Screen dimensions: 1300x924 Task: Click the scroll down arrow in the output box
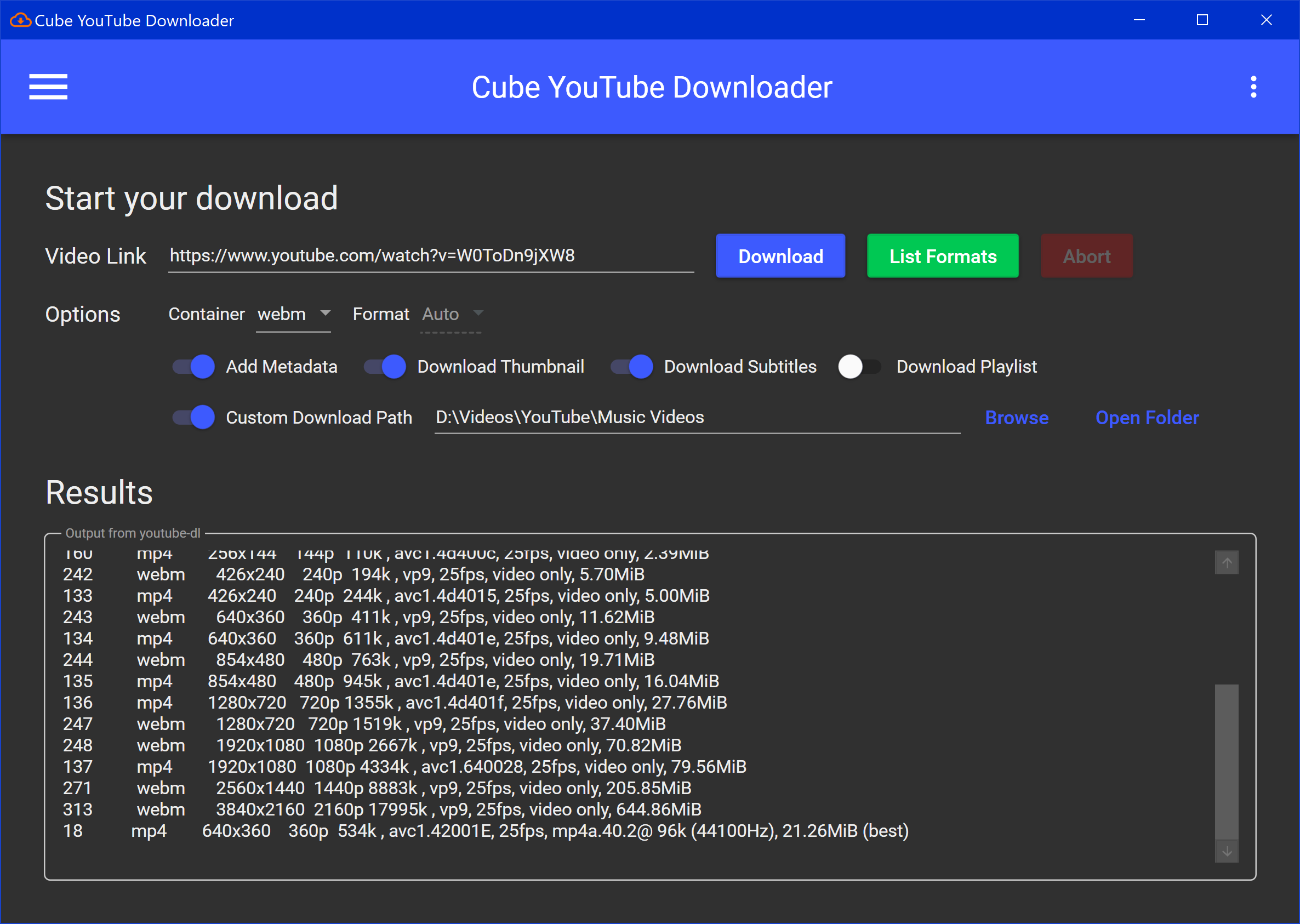point(1227,851)
